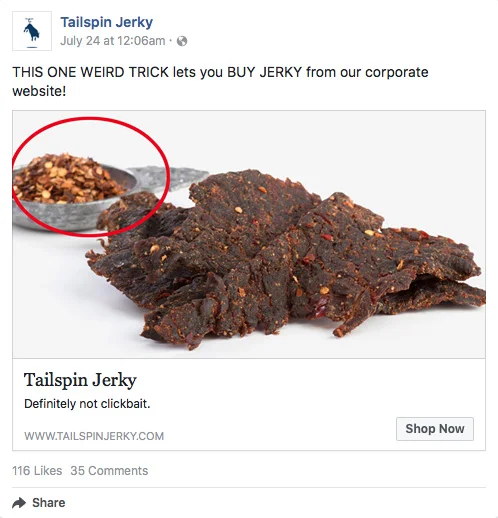View the 116 Likes count

[x=37, y=471]
